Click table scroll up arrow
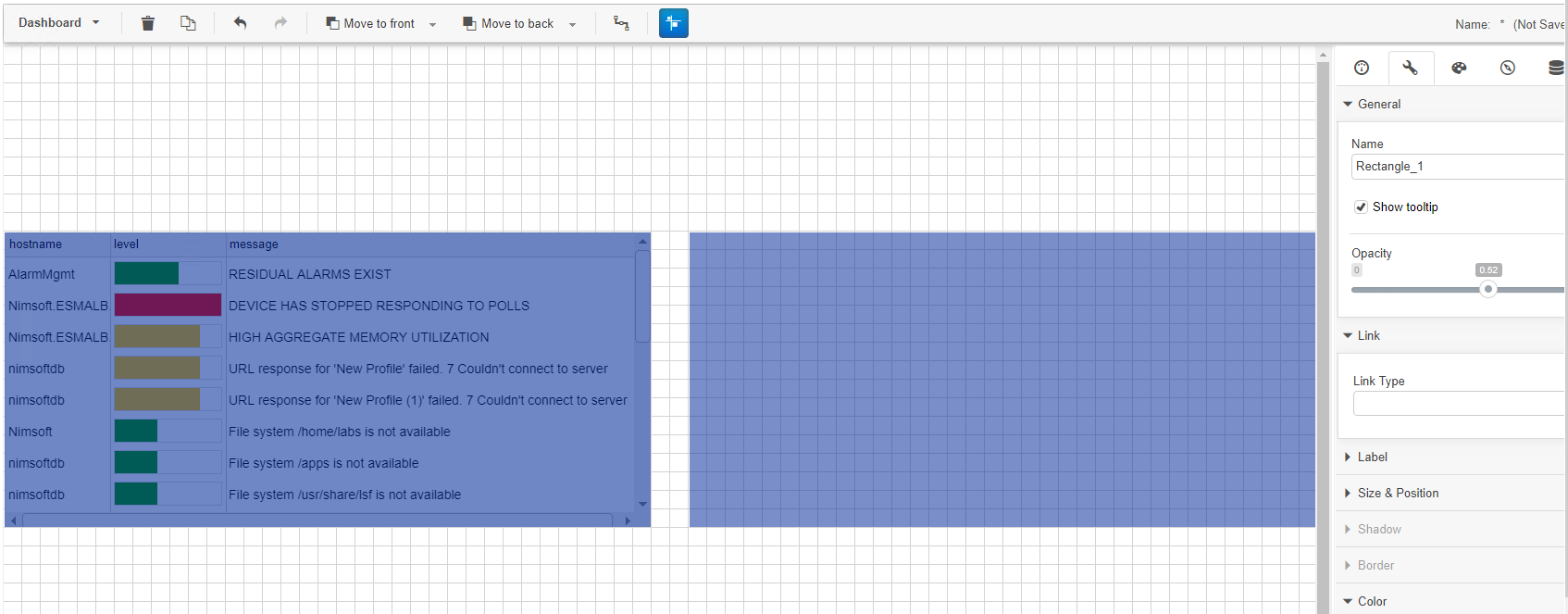This screenshot has width=1568, height=614. 642,242
